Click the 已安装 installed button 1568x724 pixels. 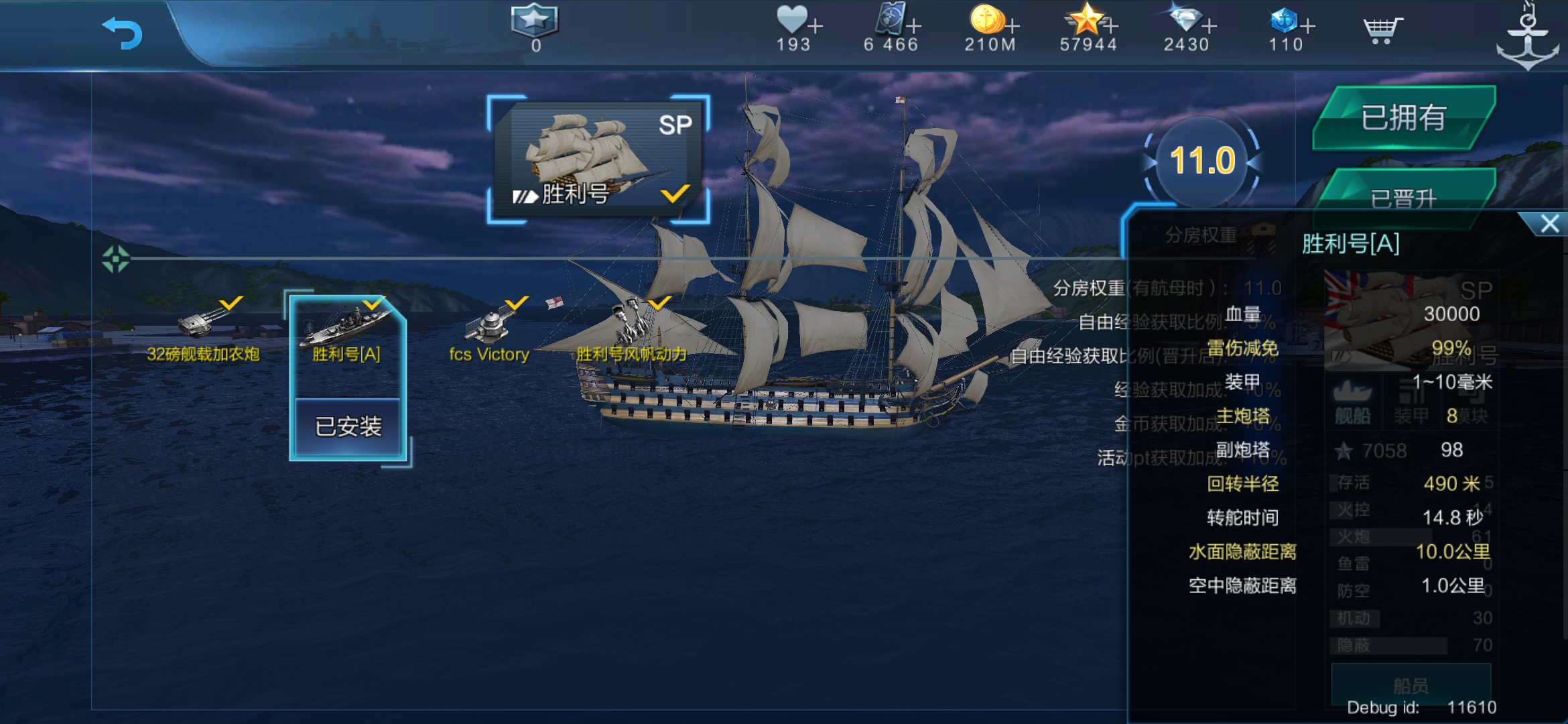point(348,427)
